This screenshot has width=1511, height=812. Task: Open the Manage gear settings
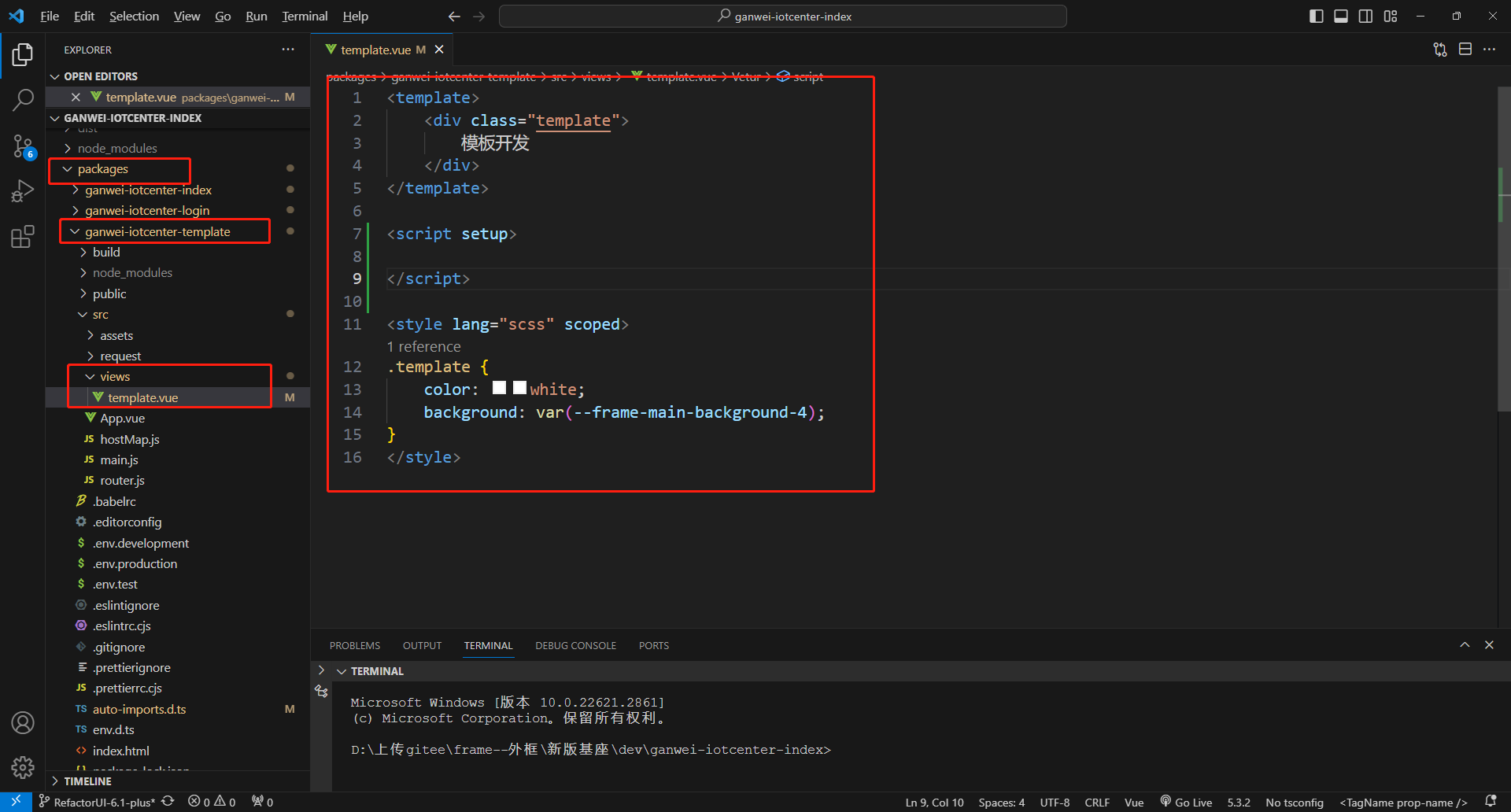(23, 767)
